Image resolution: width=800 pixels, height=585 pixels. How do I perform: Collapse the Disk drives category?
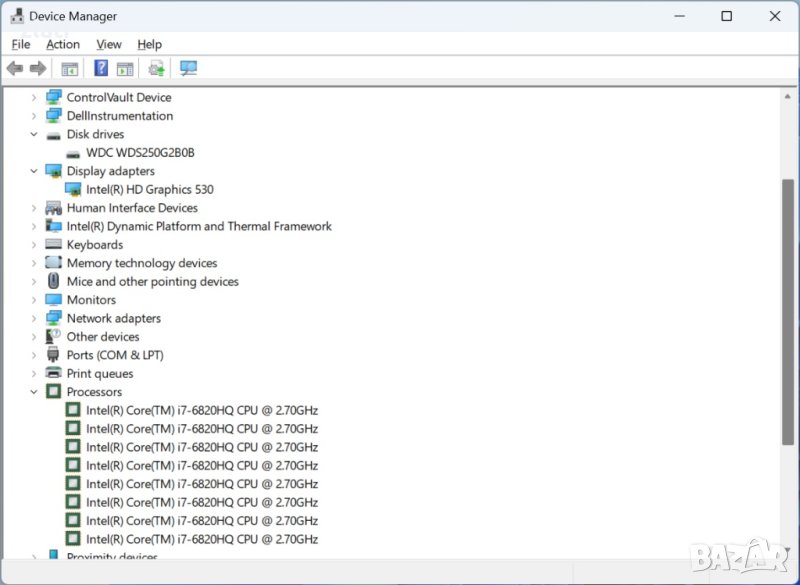tap(33, 134)
